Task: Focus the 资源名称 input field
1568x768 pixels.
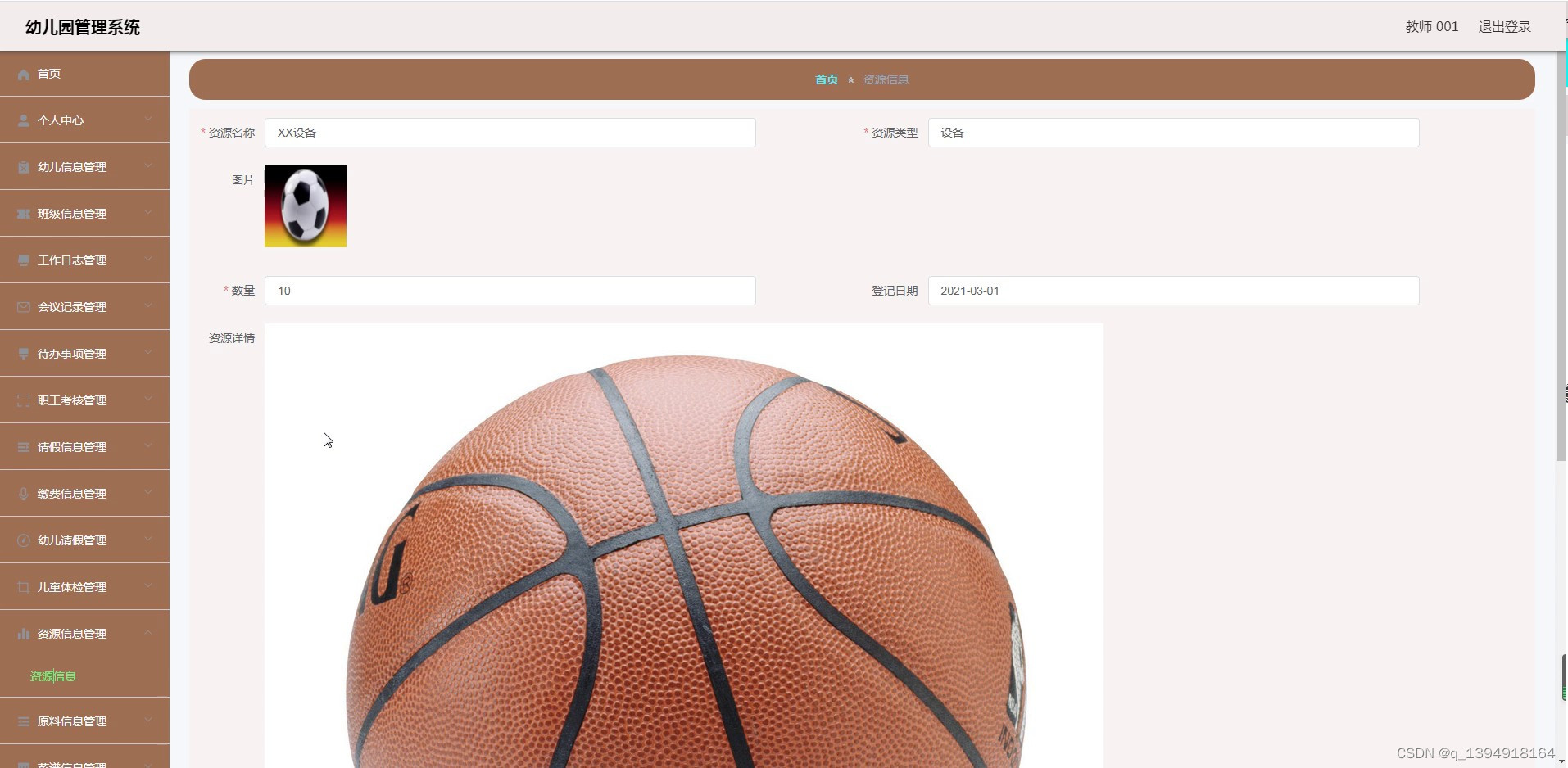Action: (x=510, y=133)
